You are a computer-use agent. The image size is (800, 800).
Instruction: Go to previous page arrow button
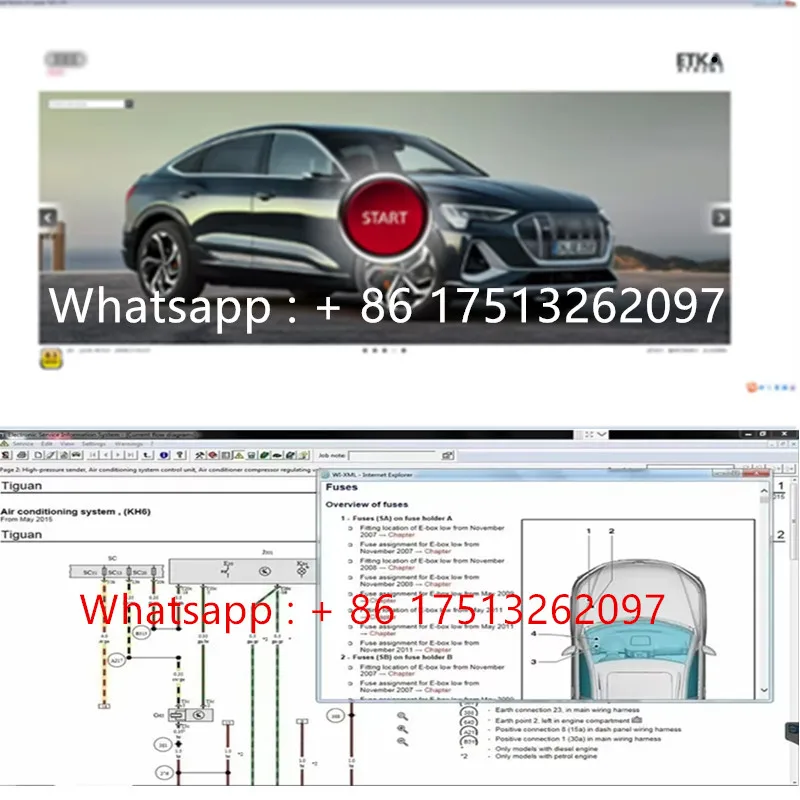(x=106, y=455)
